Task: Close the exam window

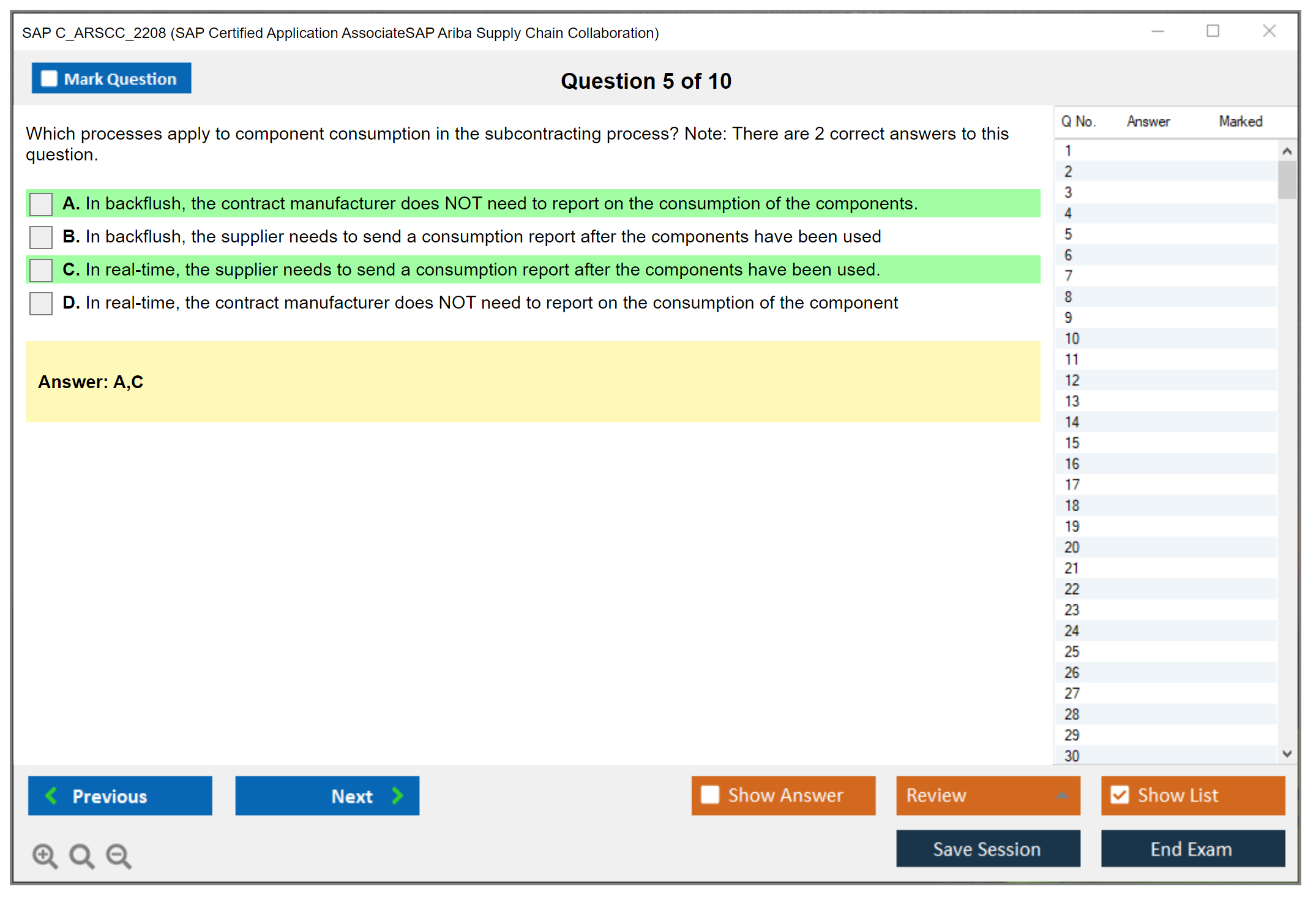Action: tap(1269, 31)
